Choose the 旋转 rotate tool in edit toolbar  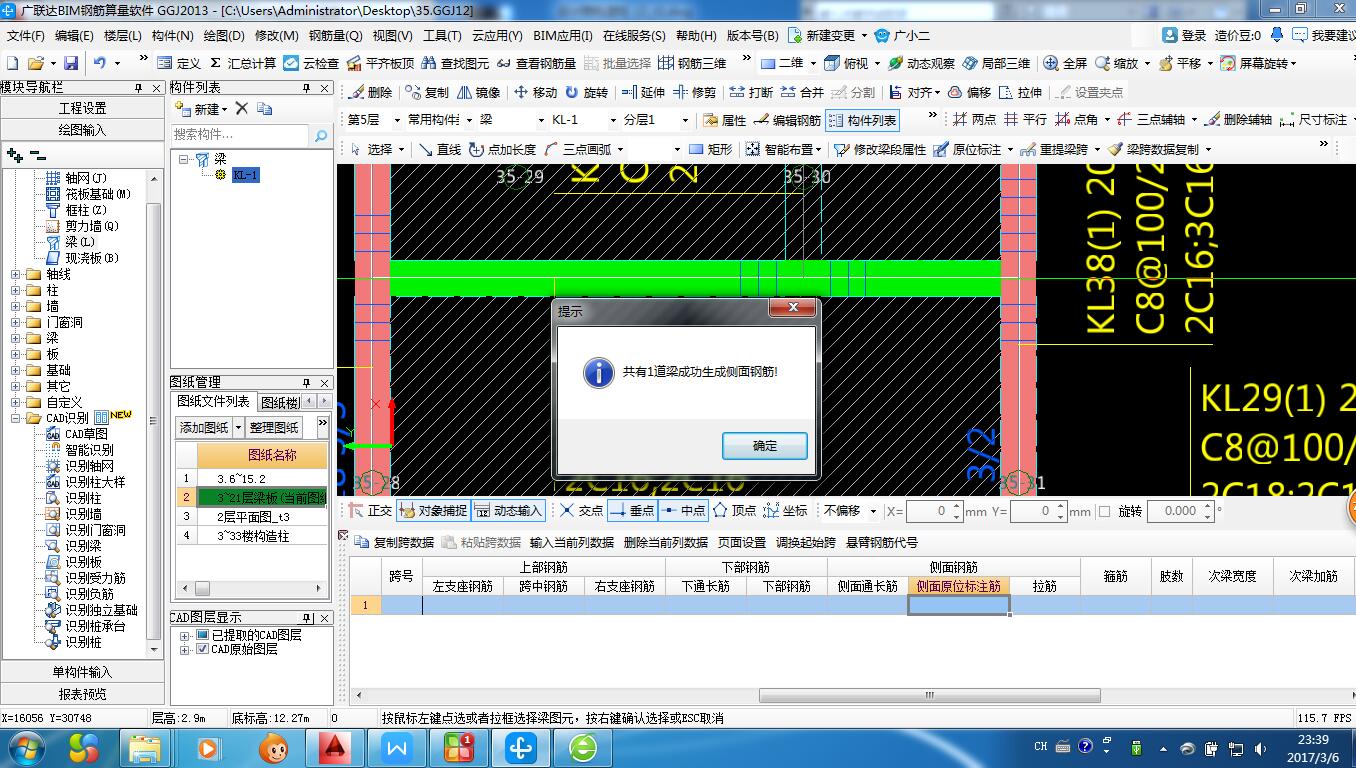(x=587, y=92)
